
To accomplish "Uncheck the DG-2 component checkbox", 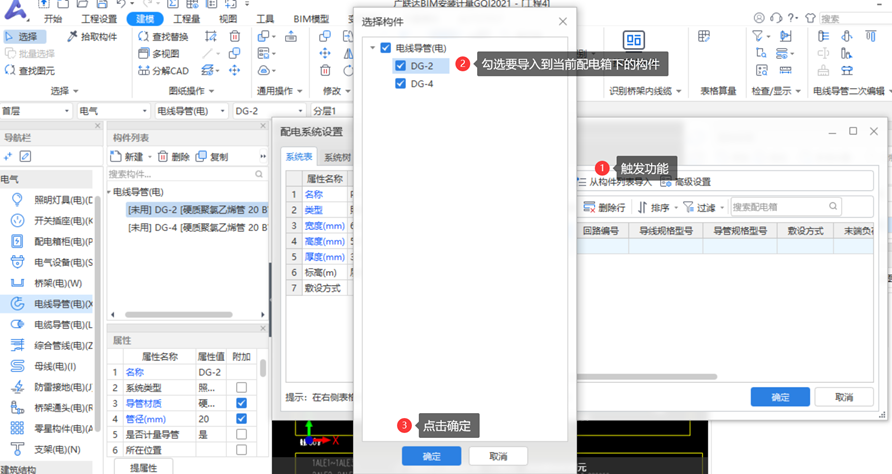I will coord(401,66).
